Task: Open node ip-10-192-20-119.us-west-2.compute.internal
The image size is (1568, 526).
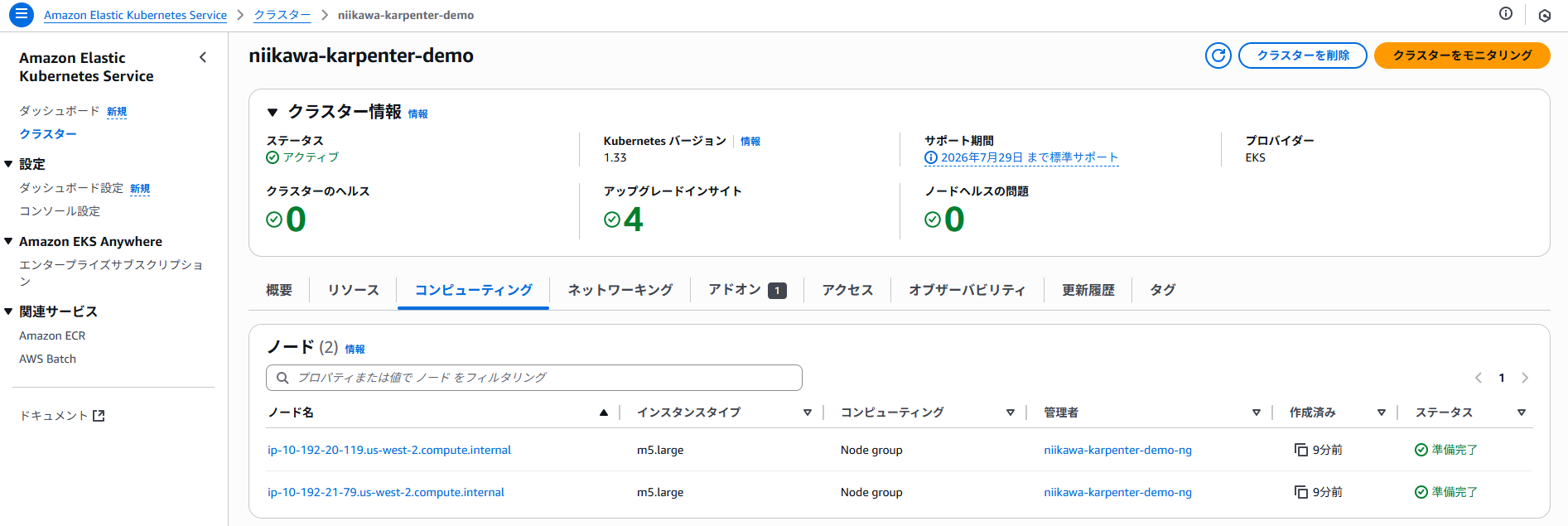Action: [x=389, y=450]
